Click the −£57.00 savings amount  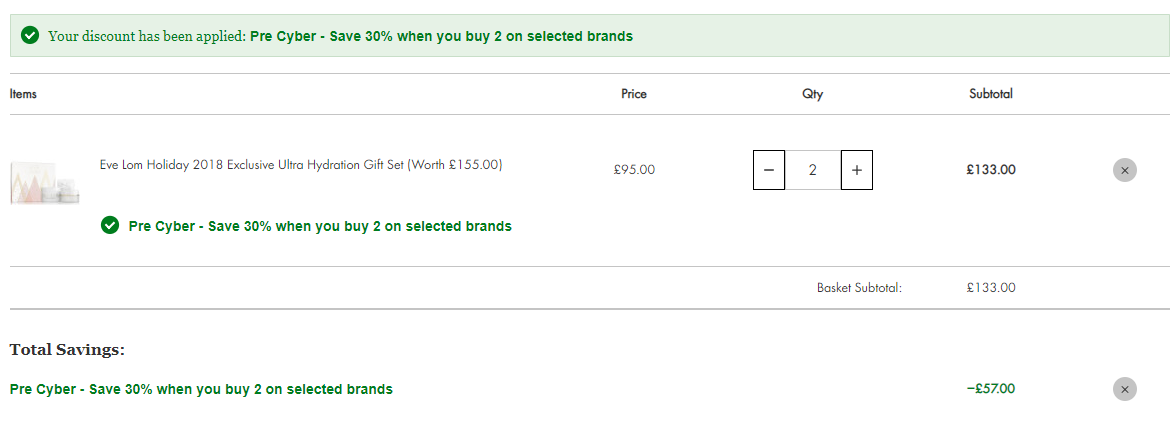(991, 389)
